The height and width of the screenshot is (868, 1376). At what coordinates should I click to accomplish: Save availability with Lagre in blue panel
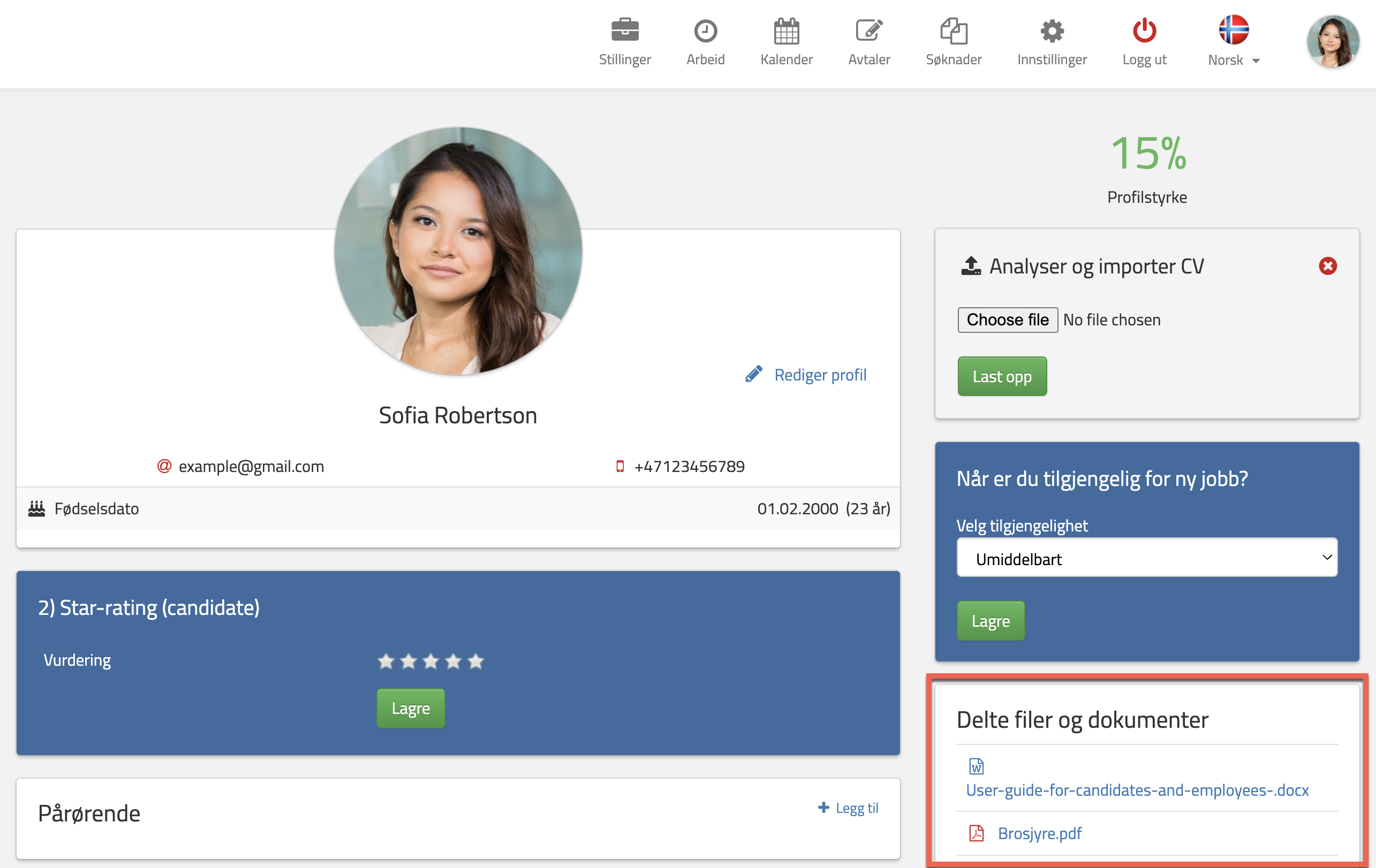991,621
